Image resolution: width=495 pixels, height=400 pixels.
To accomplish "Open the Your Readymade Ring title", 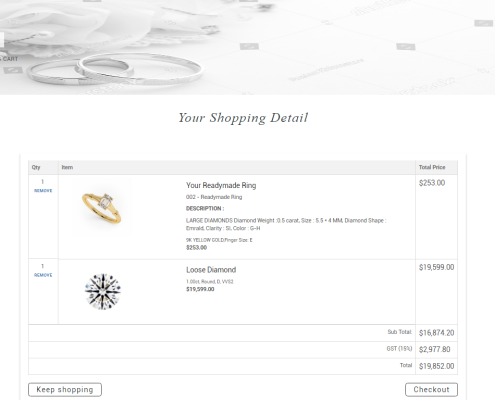I will pos(221,185).
